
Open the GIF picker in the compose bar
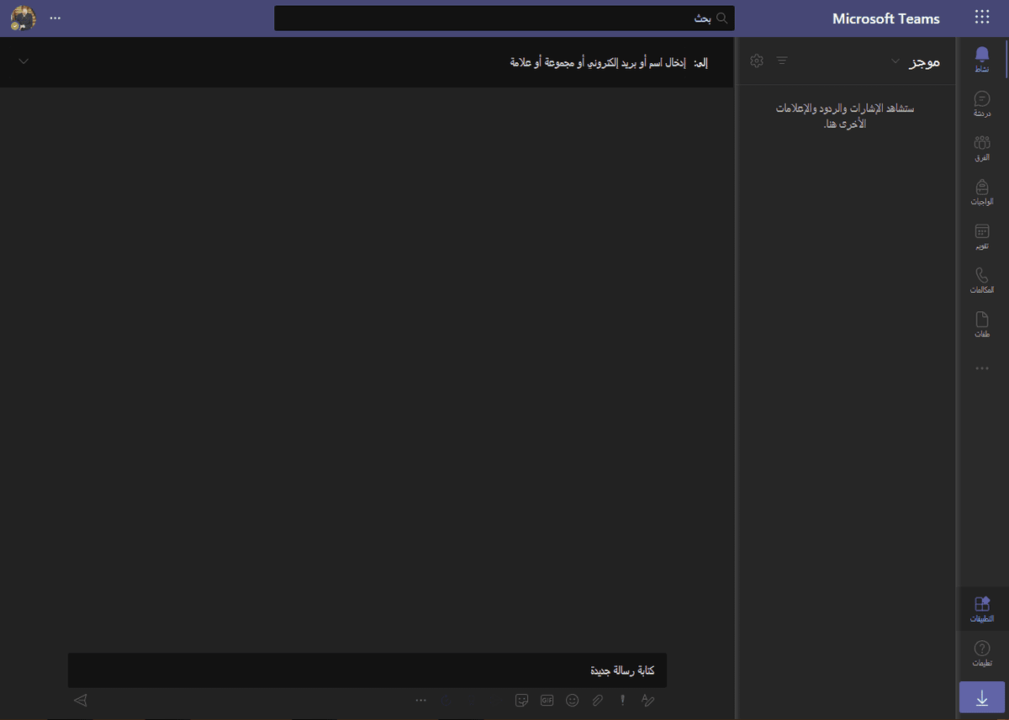(x=546, y=700)
